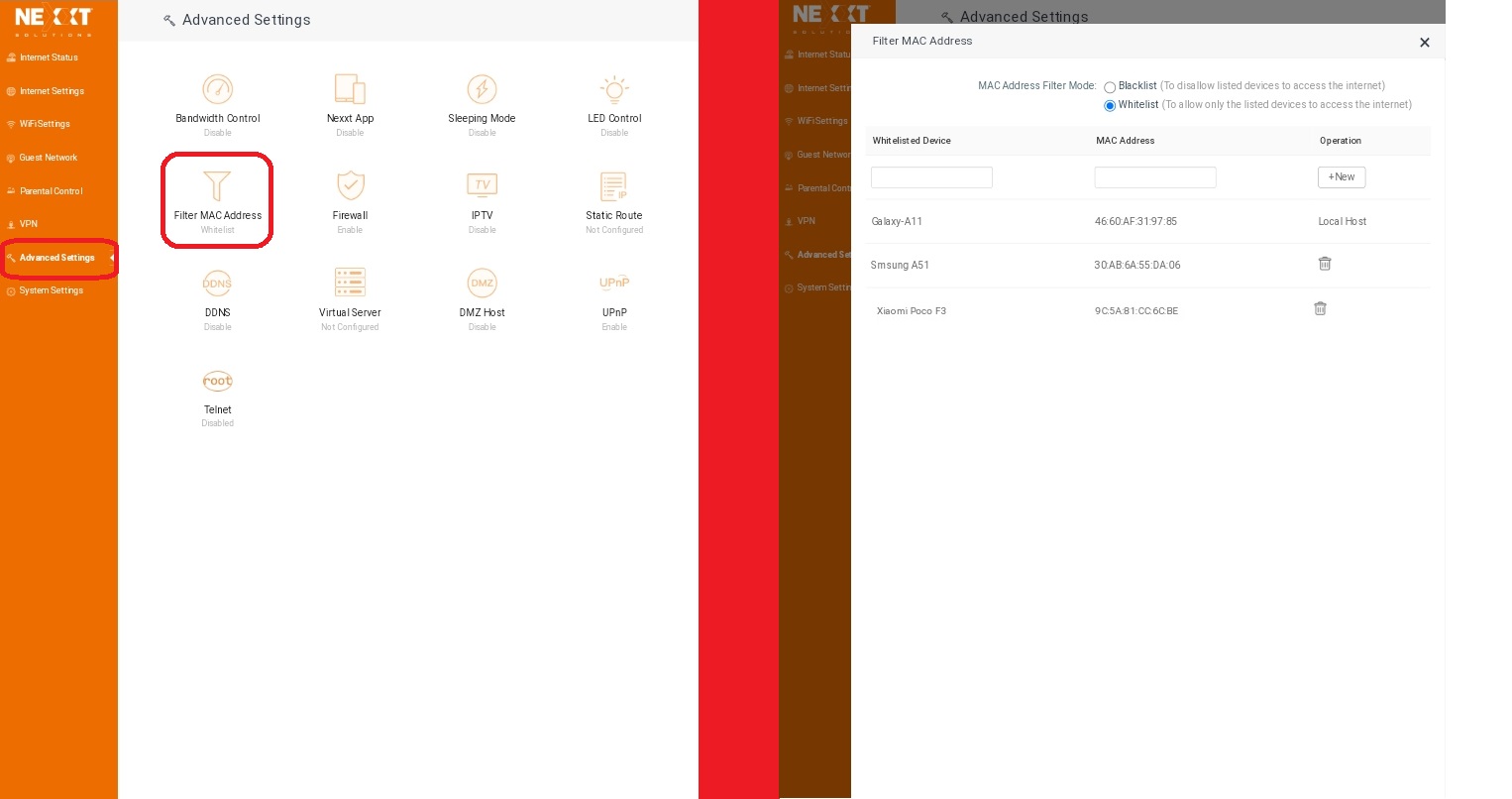Go to Internet Status in sidebar
This screenshot has height=799, width=1512.
click(49, 57)
